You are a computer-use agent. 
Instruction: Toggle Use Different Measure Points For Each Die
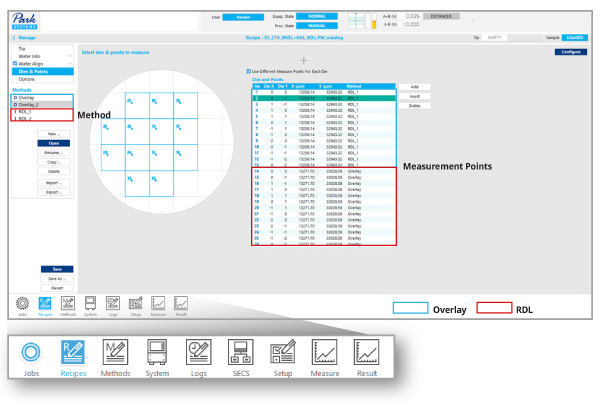pos(248,71)
